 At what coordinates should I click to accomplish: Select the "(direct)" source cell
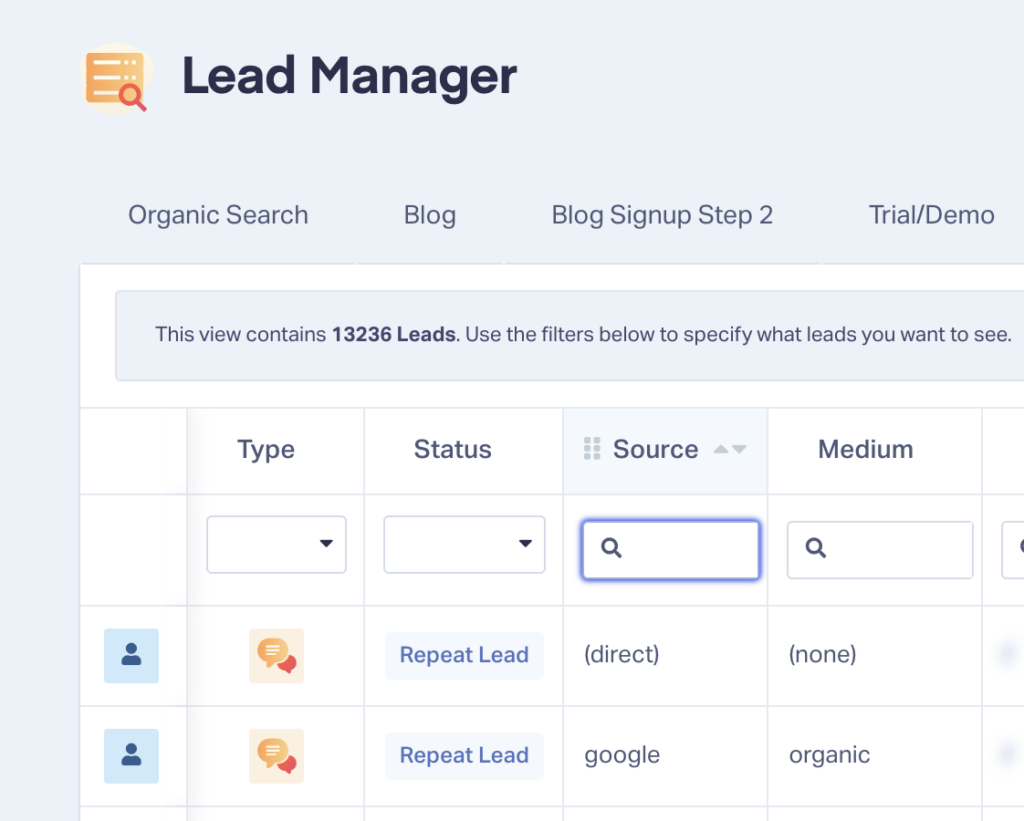click(x=622, y=654)
